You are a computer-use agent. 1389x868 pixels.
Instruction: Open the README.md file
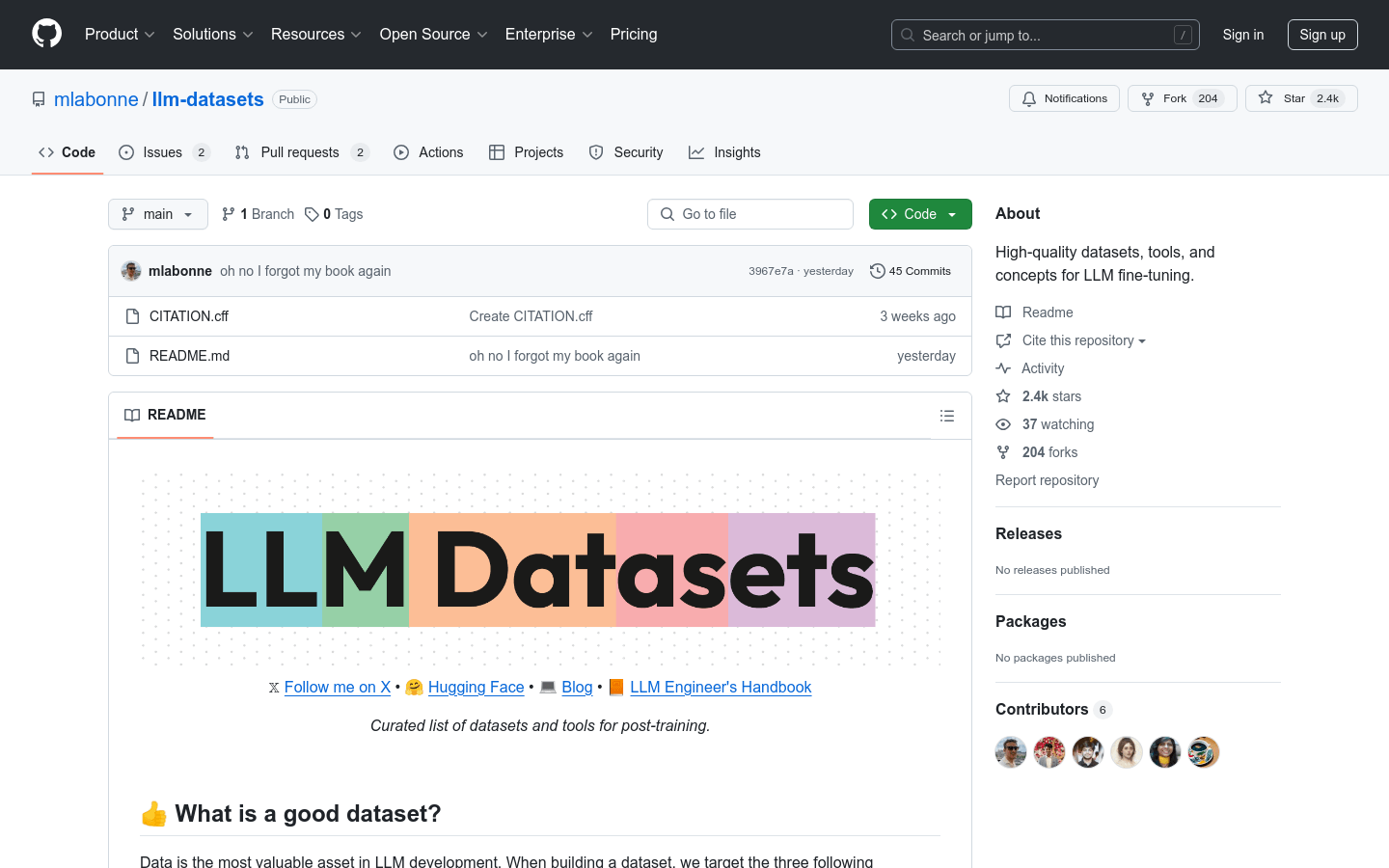coord(190,356)
